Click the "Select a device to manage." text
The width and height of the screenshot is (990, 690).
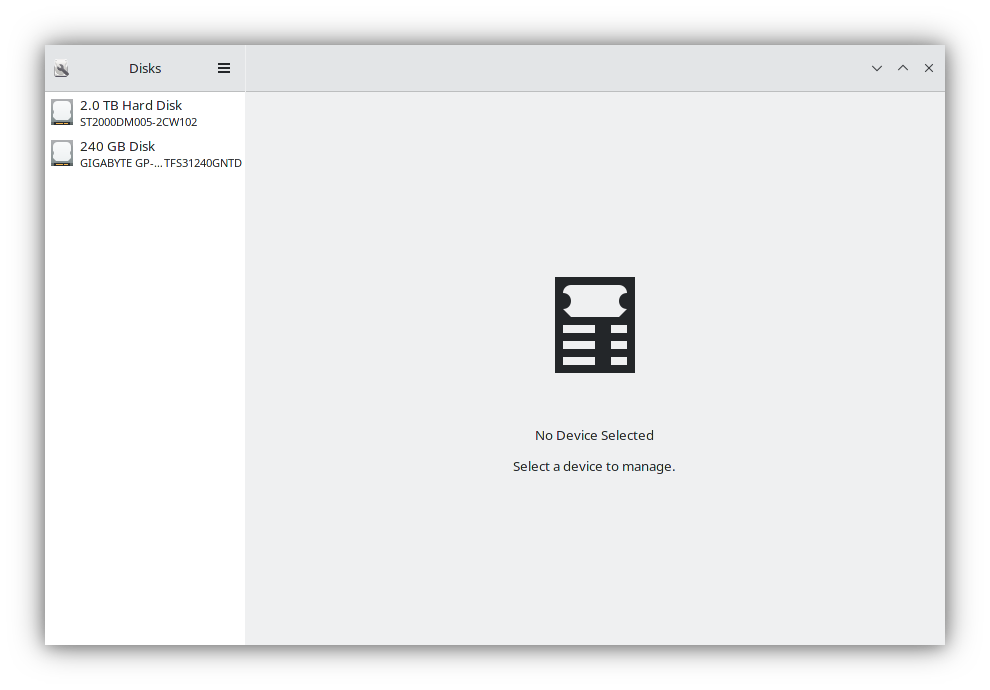(594, 466)
